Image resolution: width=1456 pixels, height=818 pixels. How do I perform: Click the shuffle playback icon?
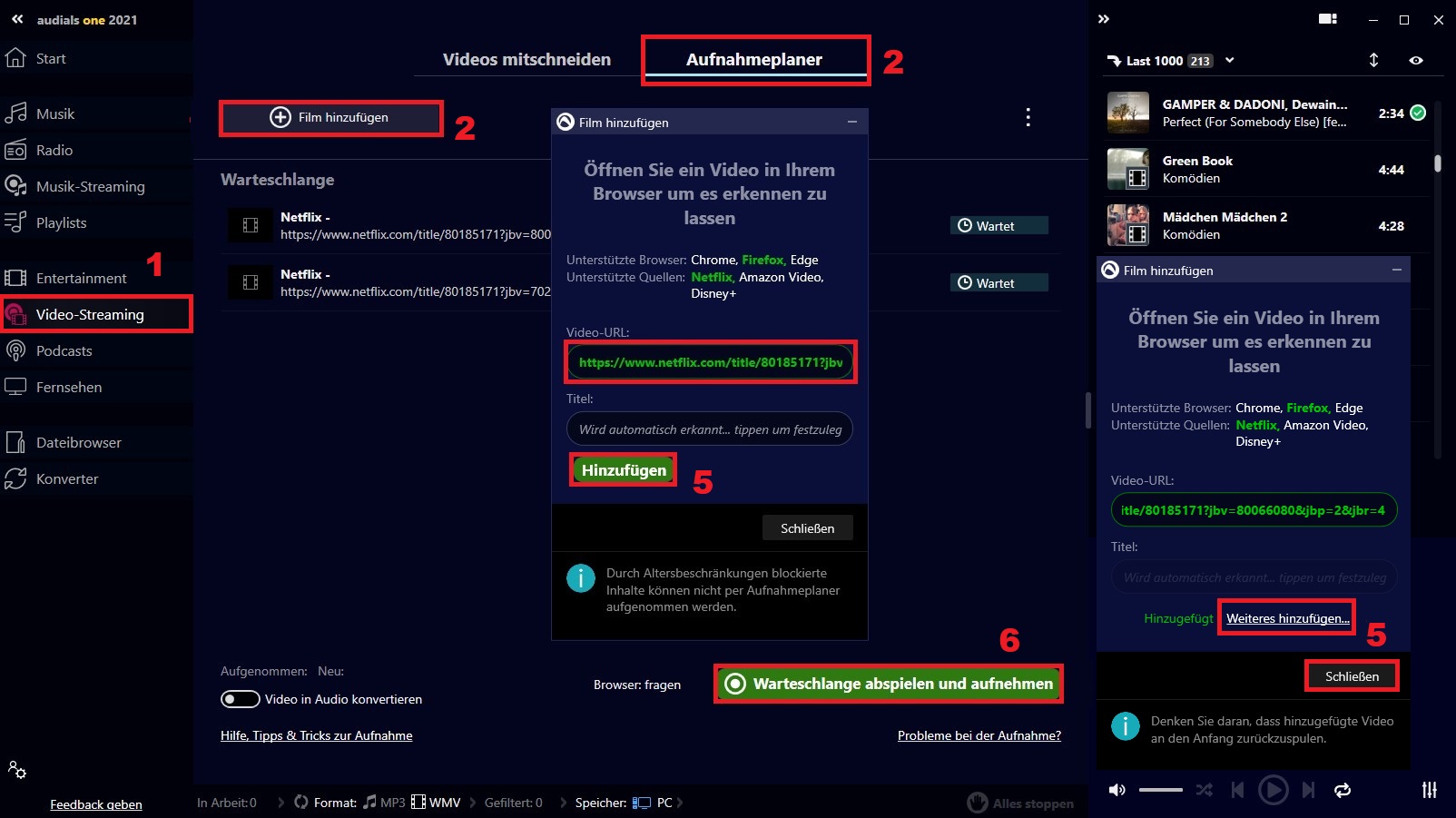(1204, 790)
